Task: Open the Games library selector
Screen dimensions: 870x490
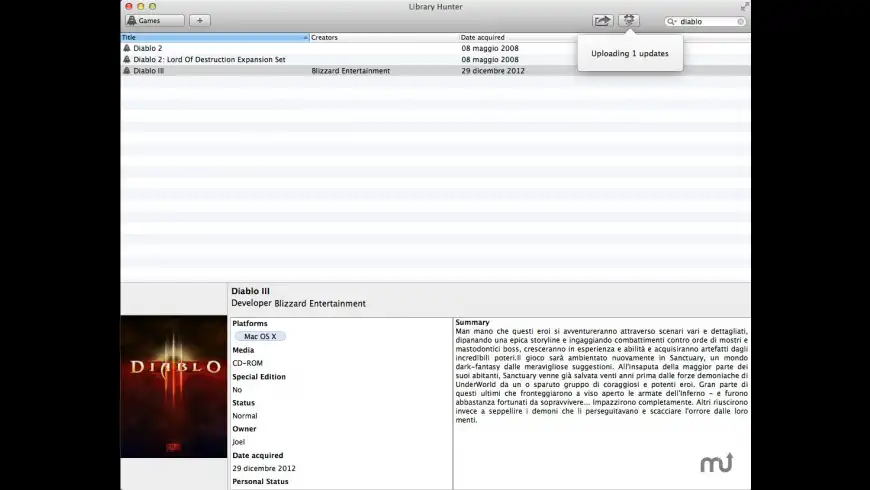Action: (x=155, y=21)
